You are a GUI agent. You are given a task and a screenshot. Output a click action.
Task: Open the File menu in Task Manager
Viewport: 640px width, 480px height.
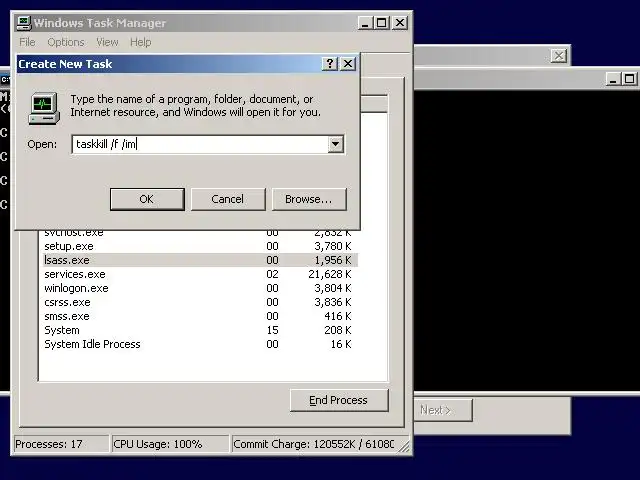(27, 42)
